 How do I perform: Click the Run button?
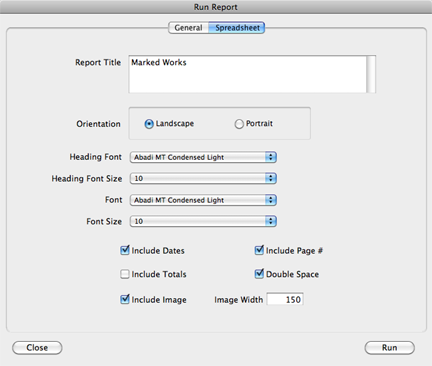click(x=389, y=348)
